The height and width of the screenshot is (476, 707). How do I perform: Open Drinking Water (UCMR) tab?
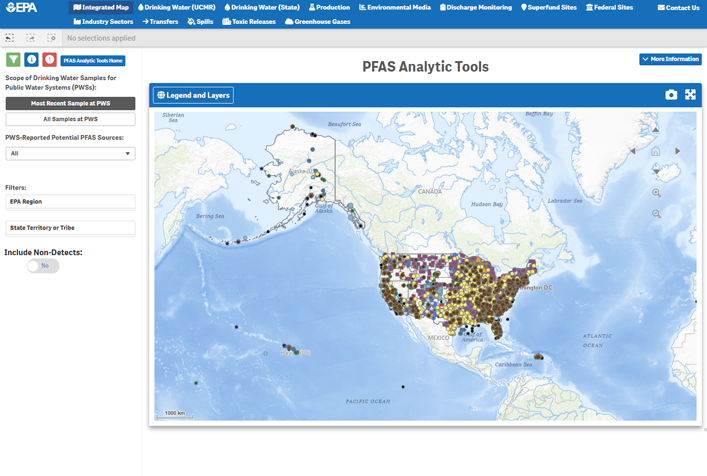pyautogui.click(x=177, y=7)
